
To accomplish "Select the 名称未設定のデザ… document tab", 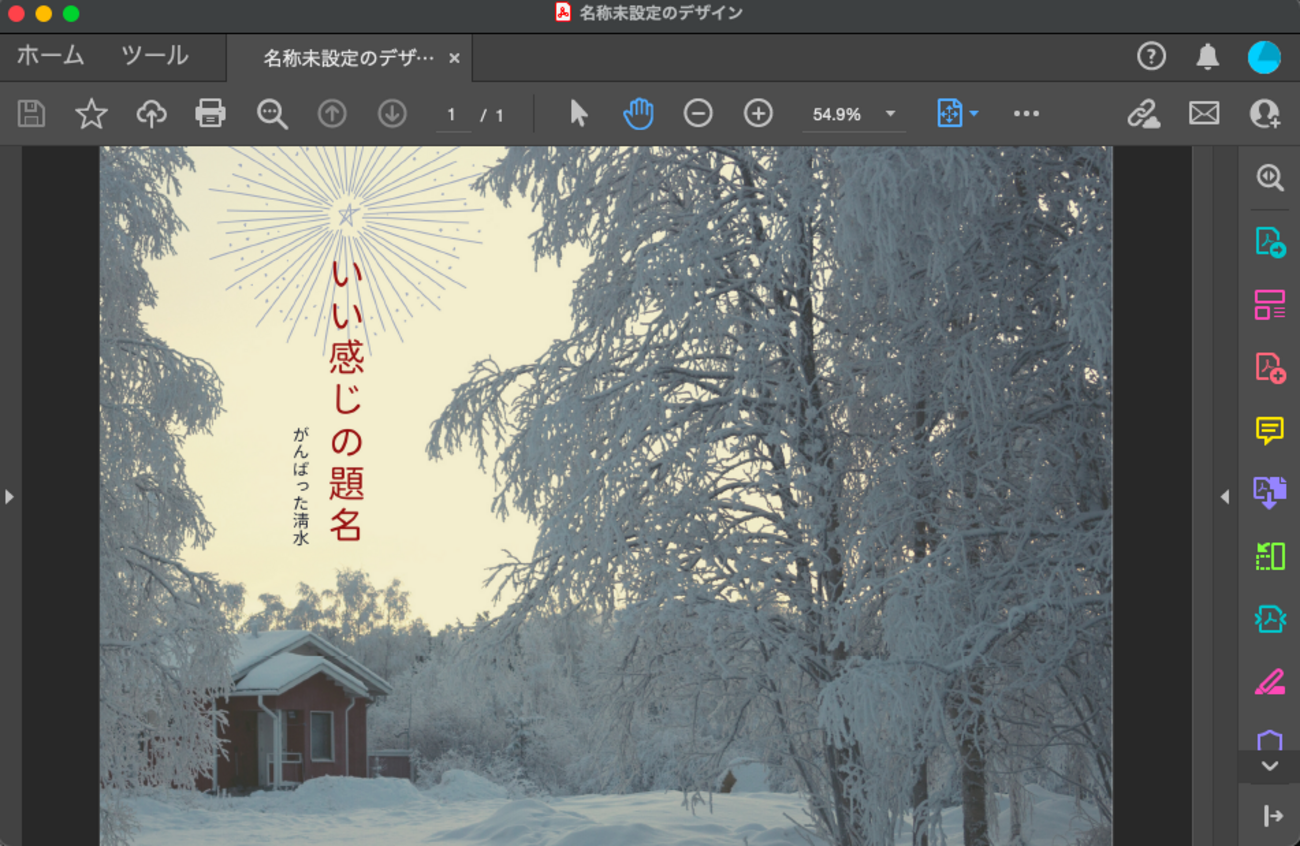I will click(349, 58).
